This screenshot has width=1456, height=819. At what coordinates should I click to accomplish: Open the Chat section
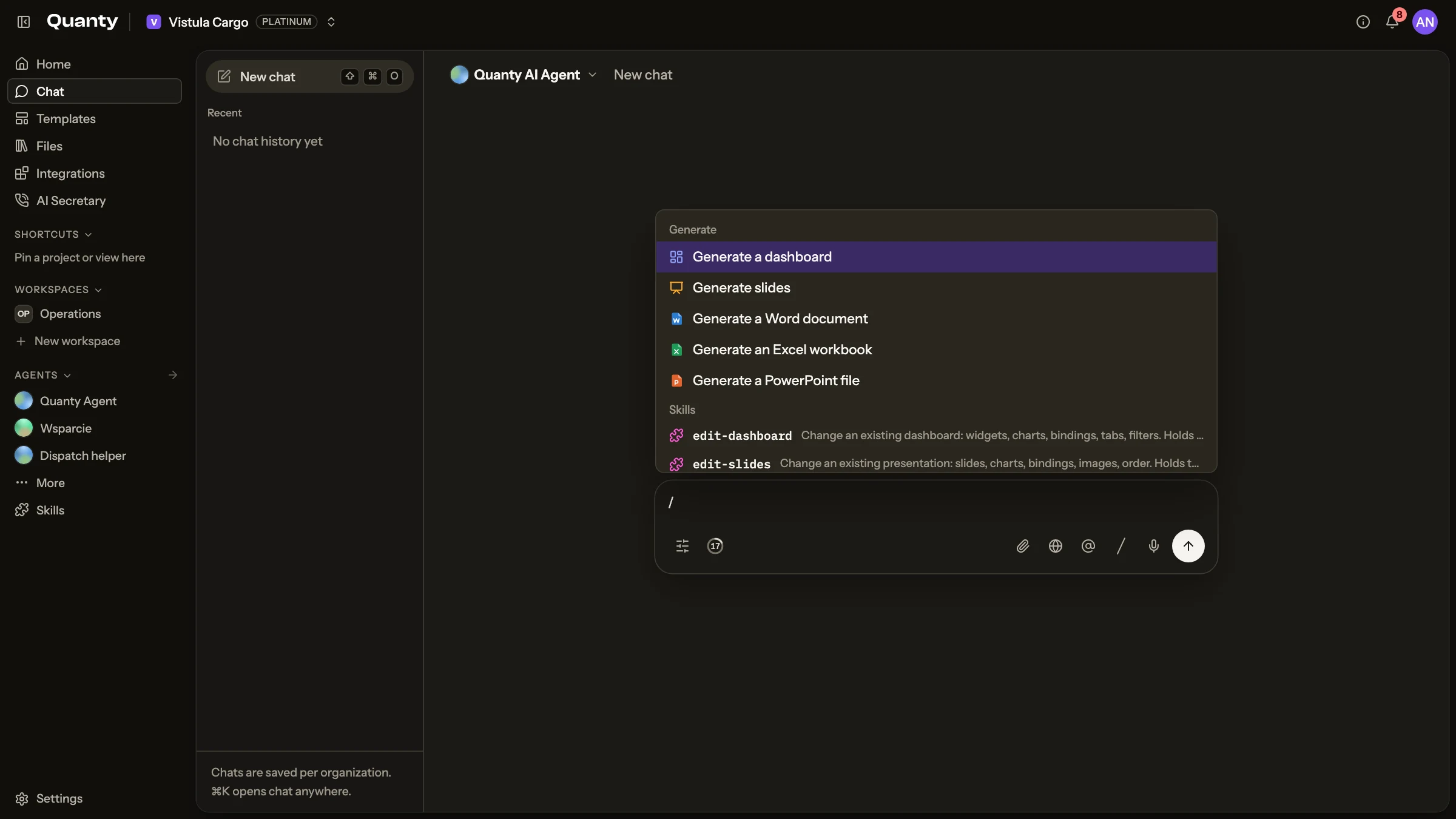(x=95, y=91)
